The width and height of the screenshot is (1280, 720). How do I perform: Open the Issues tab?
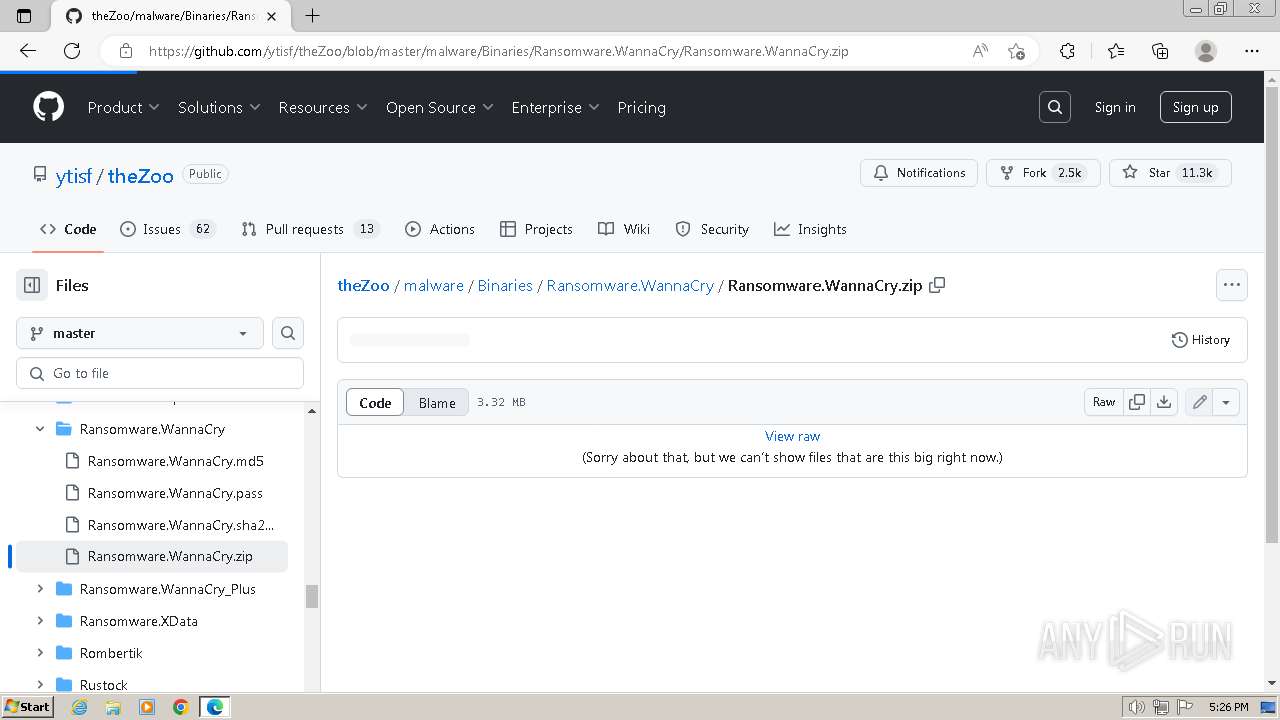[x=168, y=229]
